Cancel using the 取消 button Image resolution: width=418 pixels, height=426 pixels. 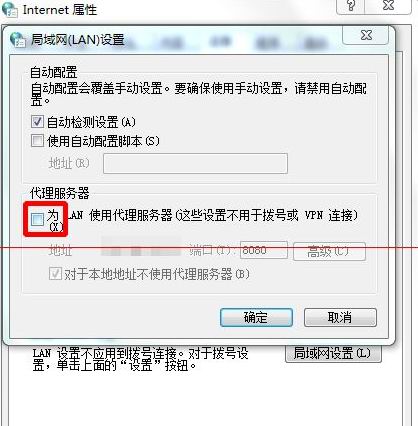[x=340, y=317]
